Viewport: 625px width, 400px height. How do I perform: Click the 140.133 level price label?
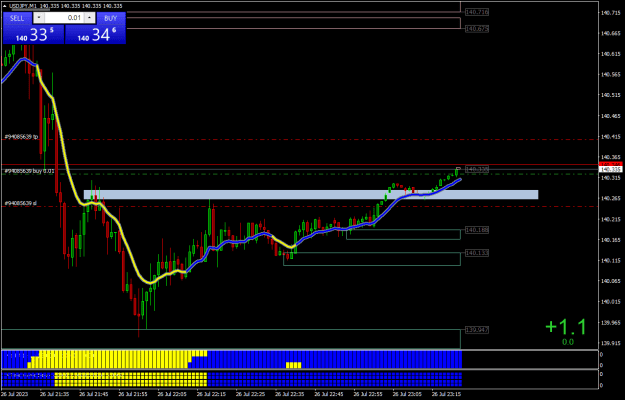point(477,253)
